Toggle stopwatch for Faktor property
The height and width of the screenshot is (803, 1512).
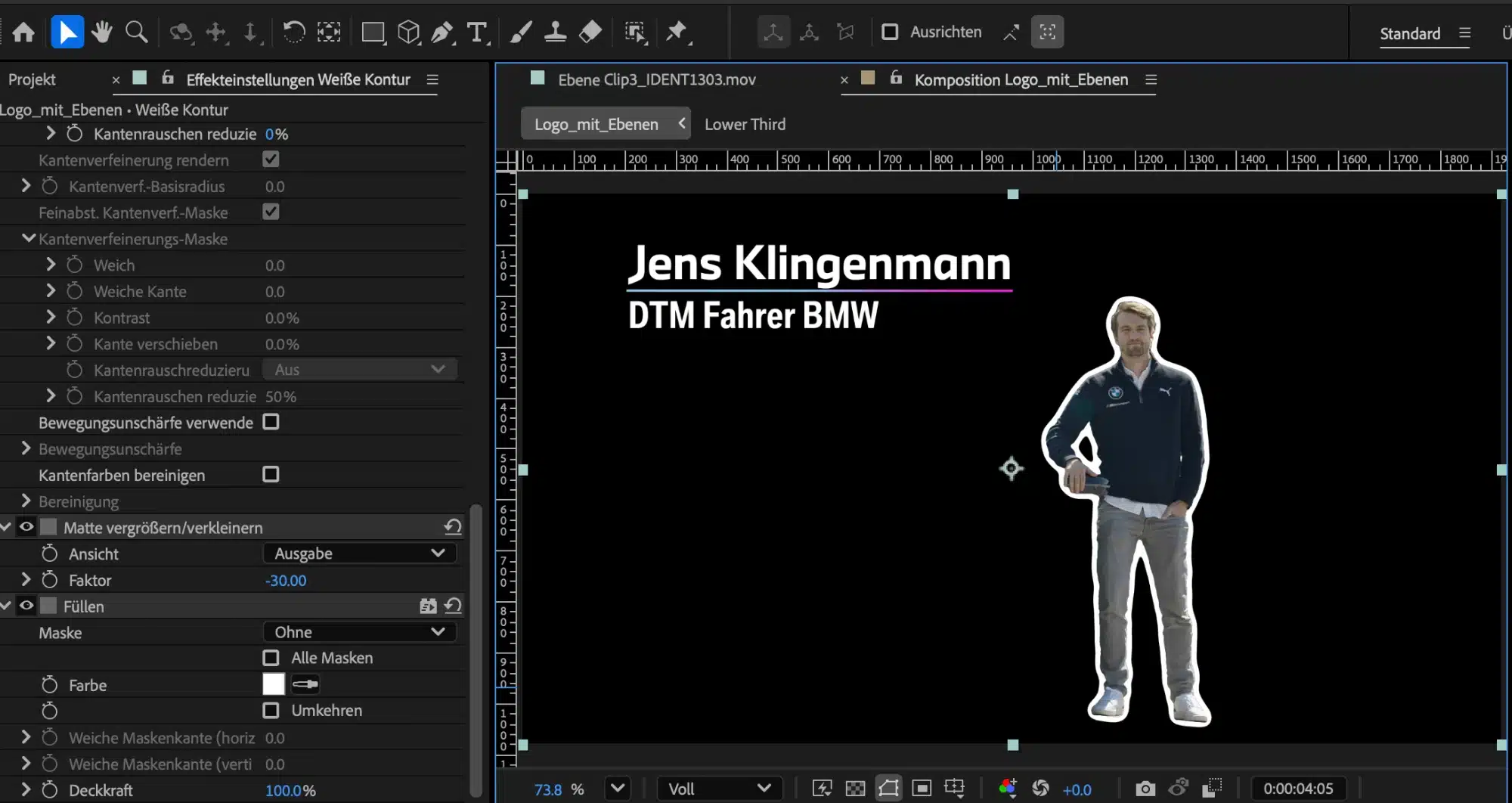pyautogui.click(x=49, y=580)
